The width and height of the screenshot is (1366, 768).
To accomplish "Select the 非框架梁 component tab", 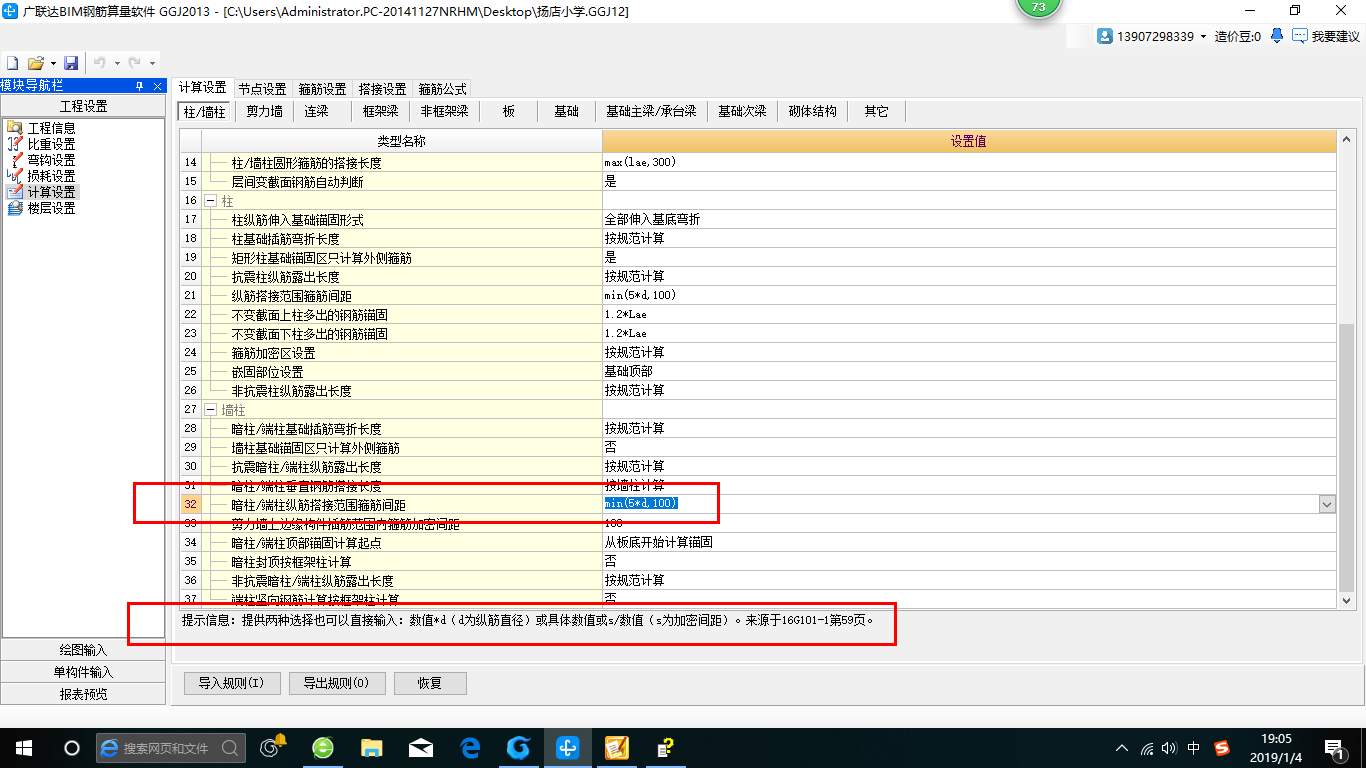I will 445,111.
